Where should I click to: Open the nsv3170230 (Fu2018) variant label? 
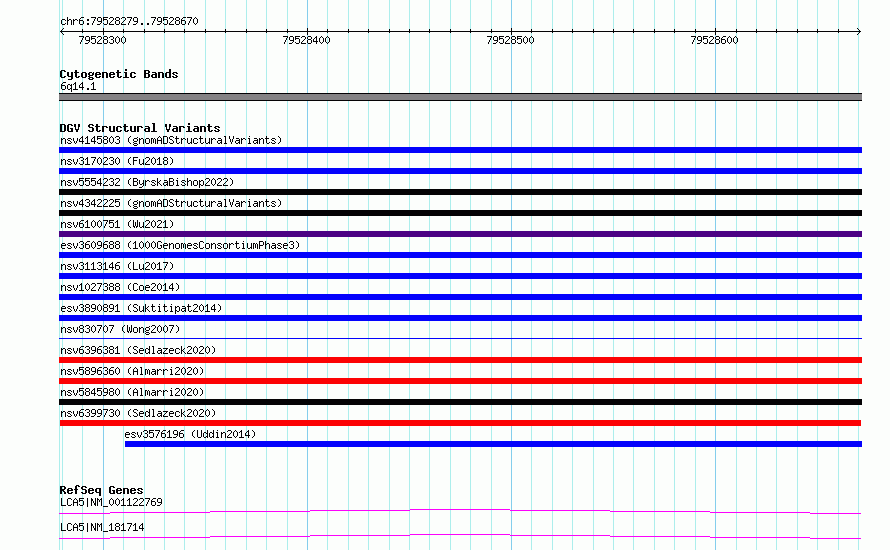117,161
